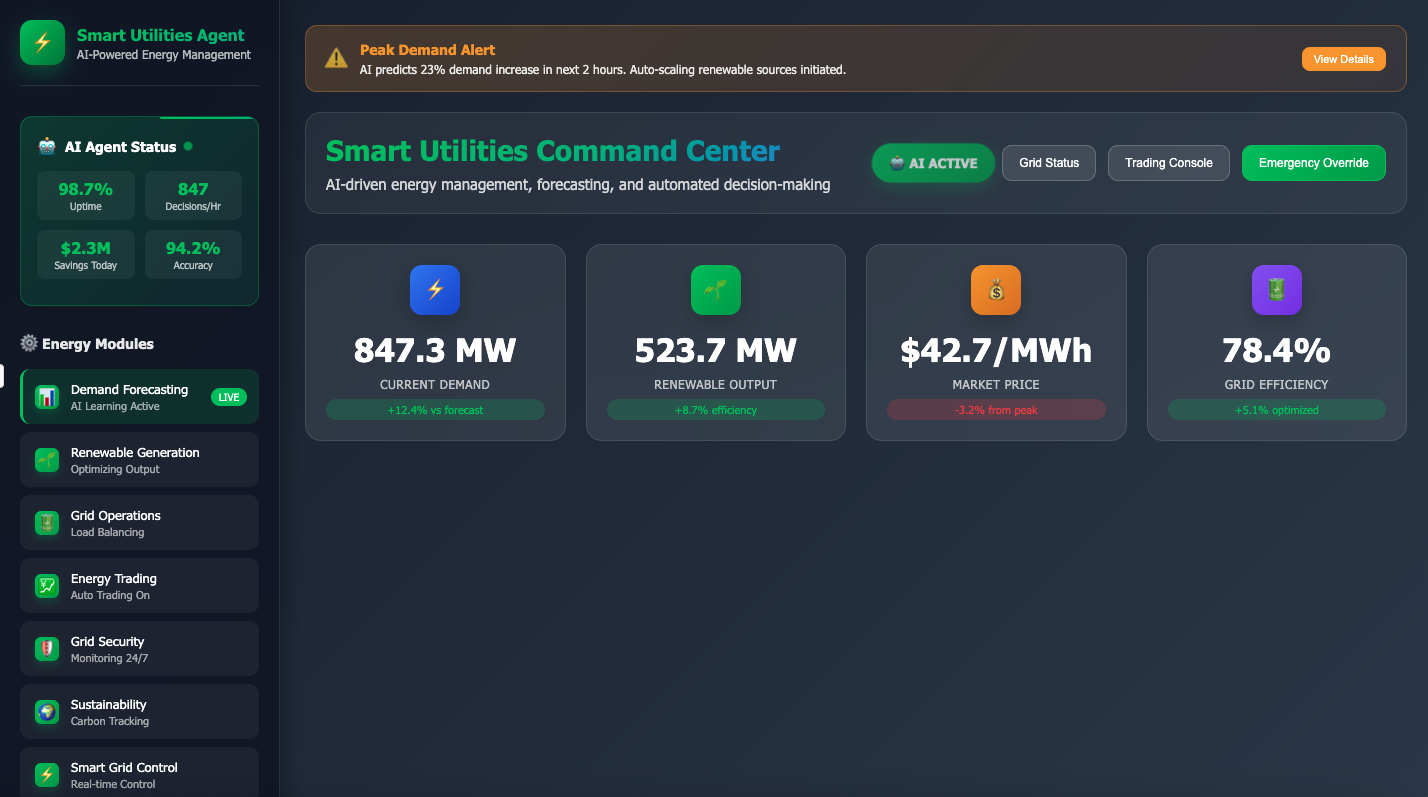
Task: Click the Grid Operations battery icon
Action: (47, 523)
